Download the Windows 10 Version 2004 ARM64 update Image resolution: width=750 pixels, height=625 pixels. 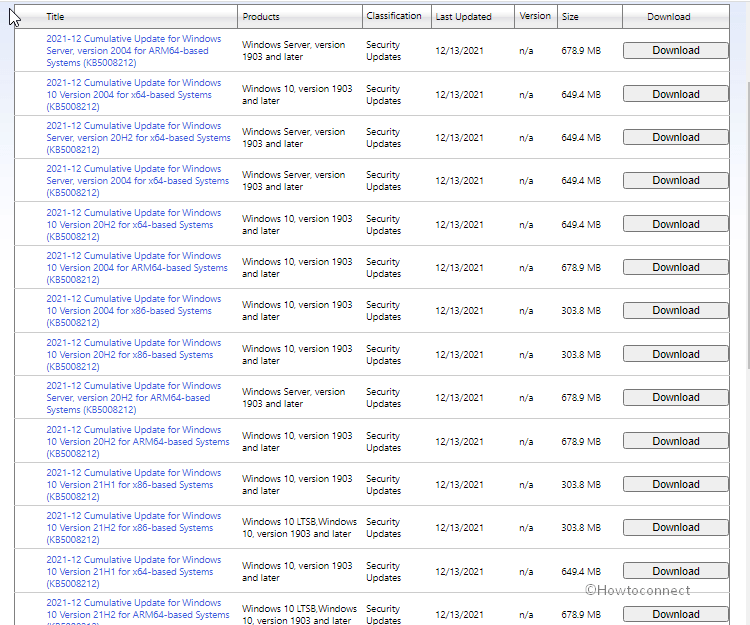tap(675, 268)
